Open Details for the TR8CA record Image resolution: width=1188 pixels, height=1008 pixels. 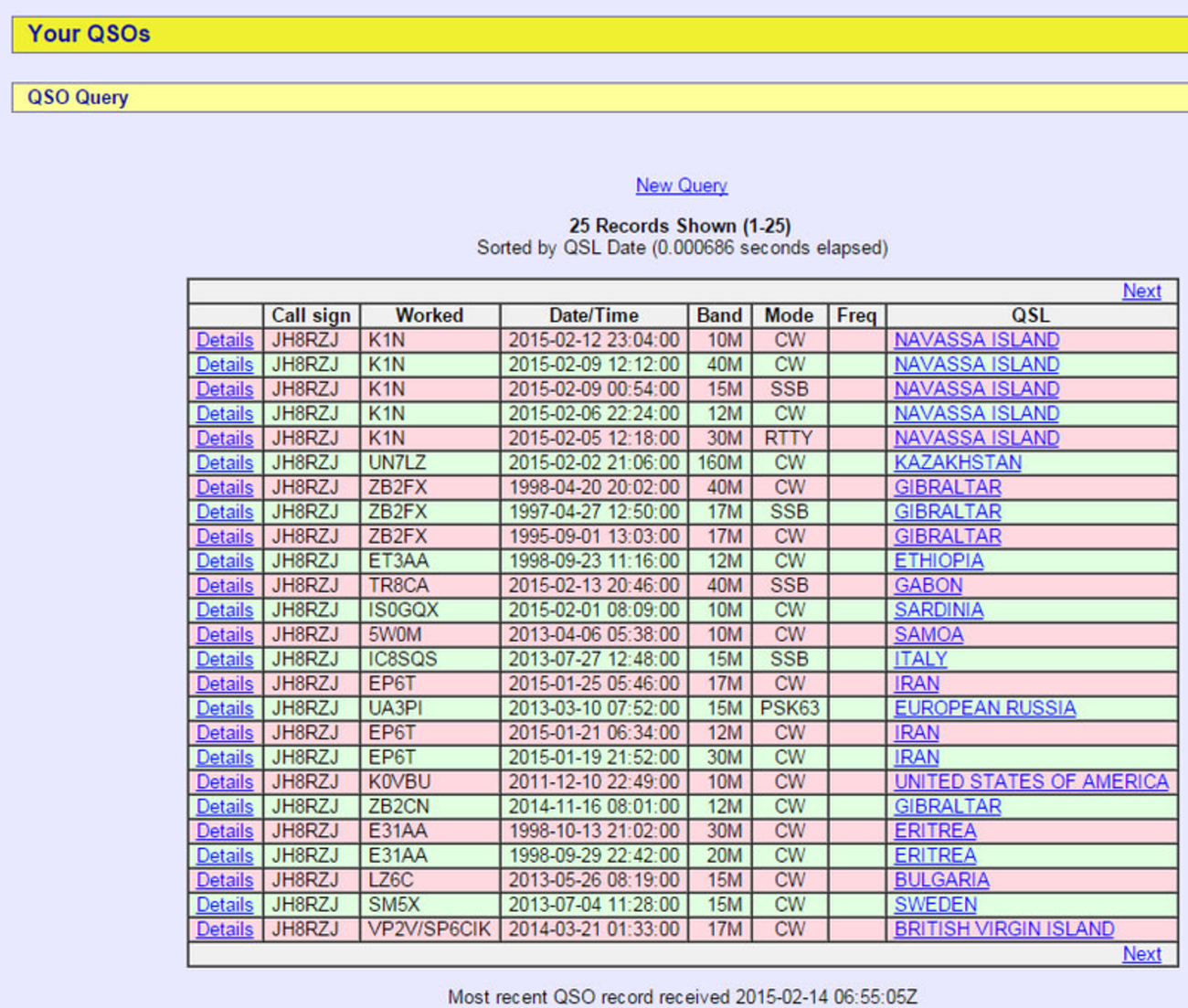click(225, 586)
